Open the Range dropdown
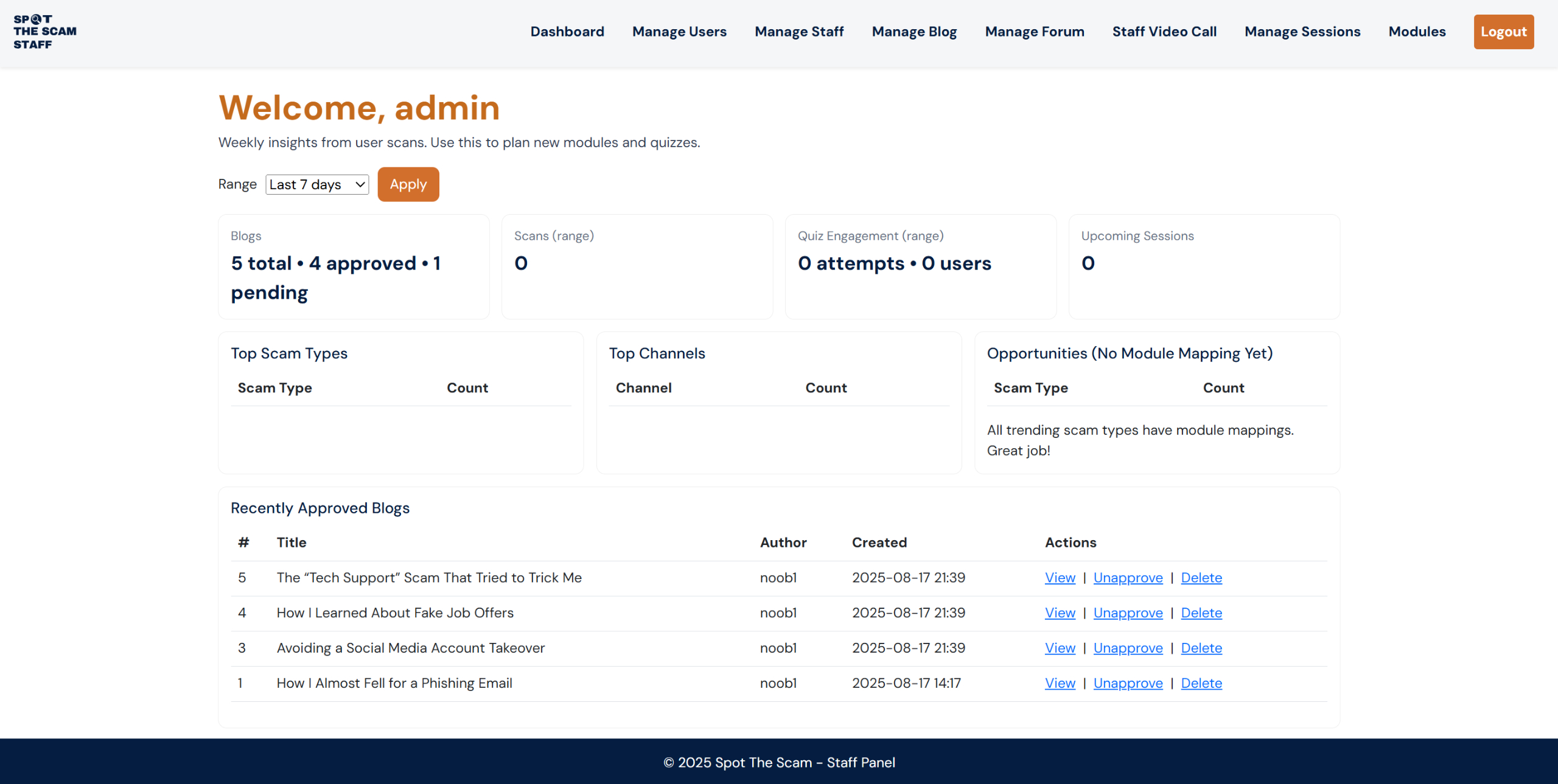This screenshot has width=1558, height=784. (x=317, y=184)
